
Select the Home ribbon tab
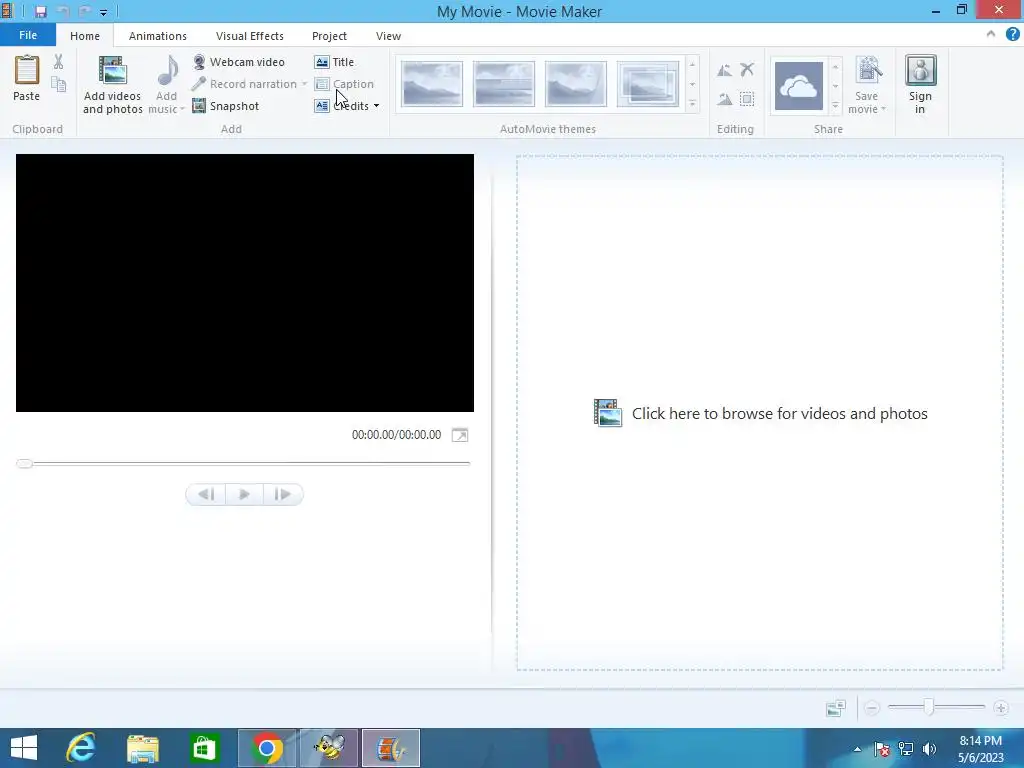point(85,36)
